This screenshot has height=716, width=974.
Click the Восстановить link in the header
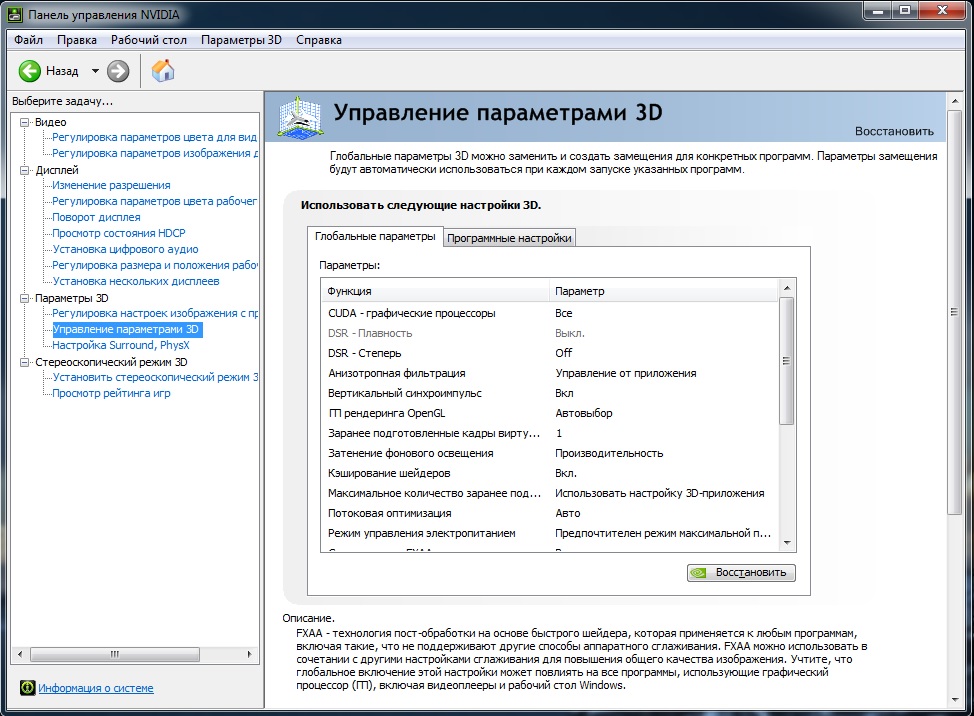[x=894, y=131]
